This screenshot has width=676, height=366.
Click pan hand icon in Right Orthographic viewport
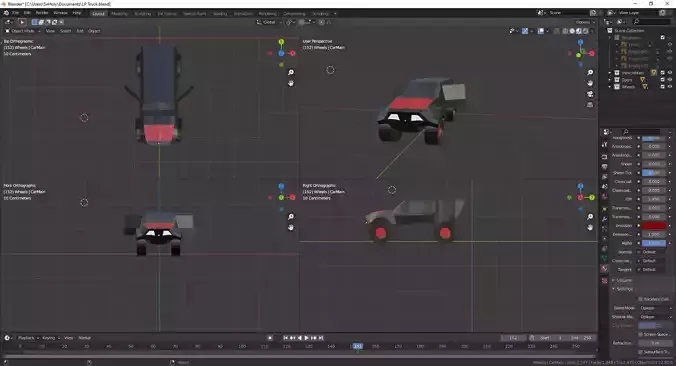coord(590,227)
